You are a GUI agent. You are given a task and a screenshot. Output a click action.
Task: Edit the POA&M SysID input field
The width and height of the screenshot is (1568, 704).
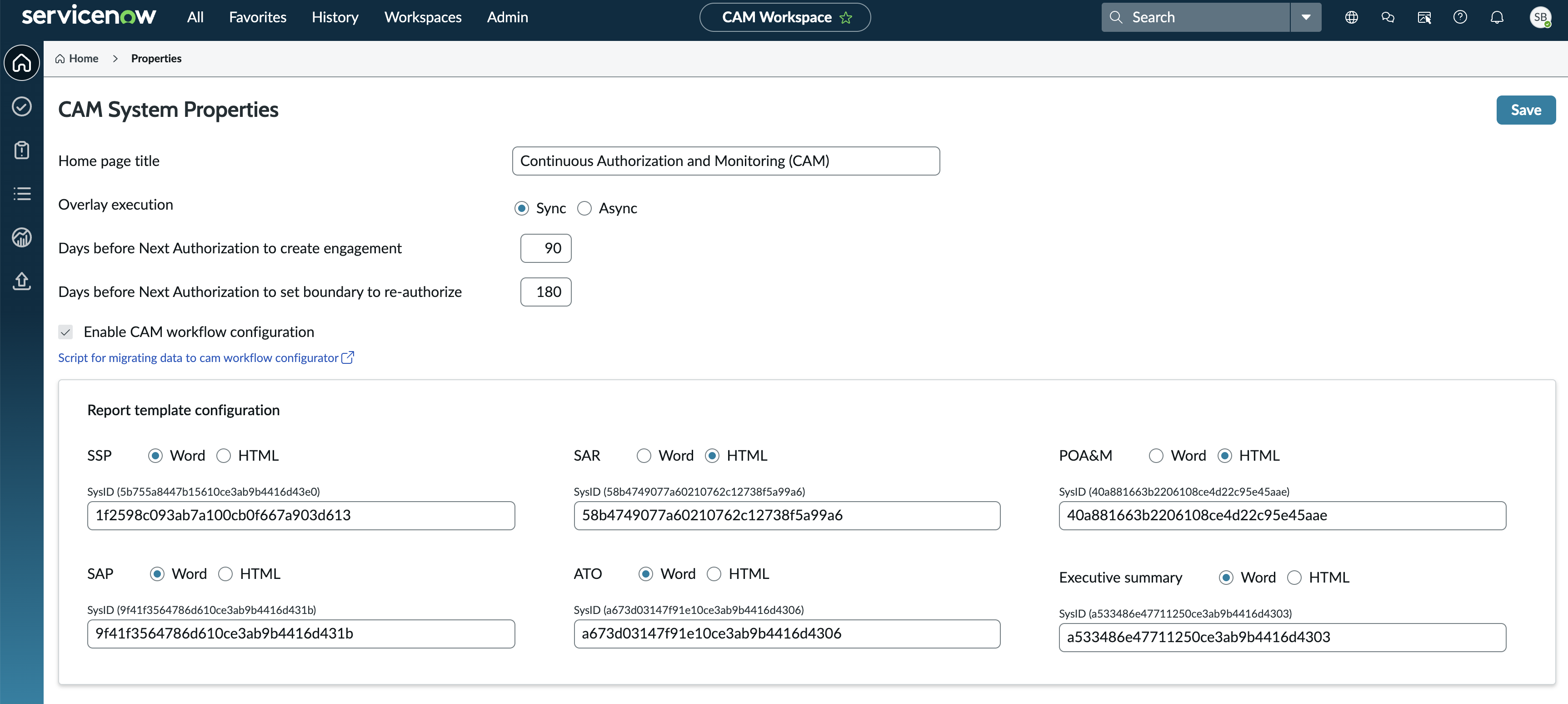[1283, 515]
